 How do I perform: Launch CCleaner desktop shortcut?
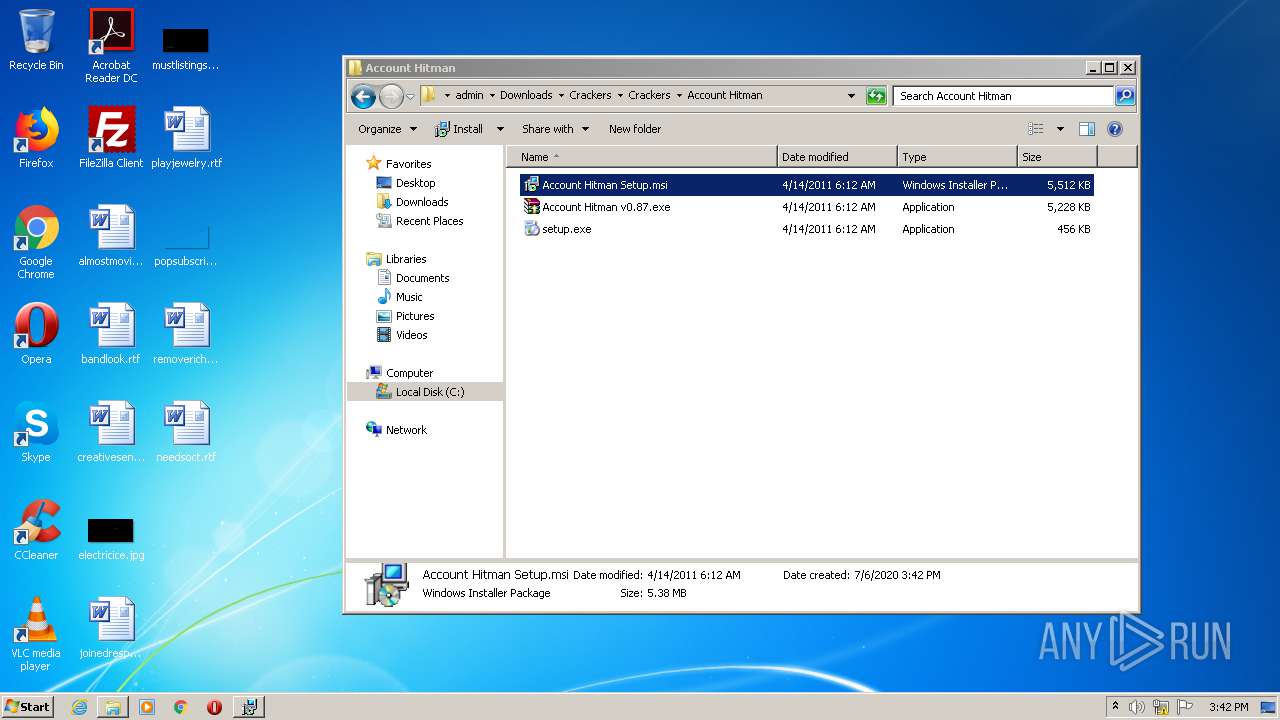(x=36, y=530)
